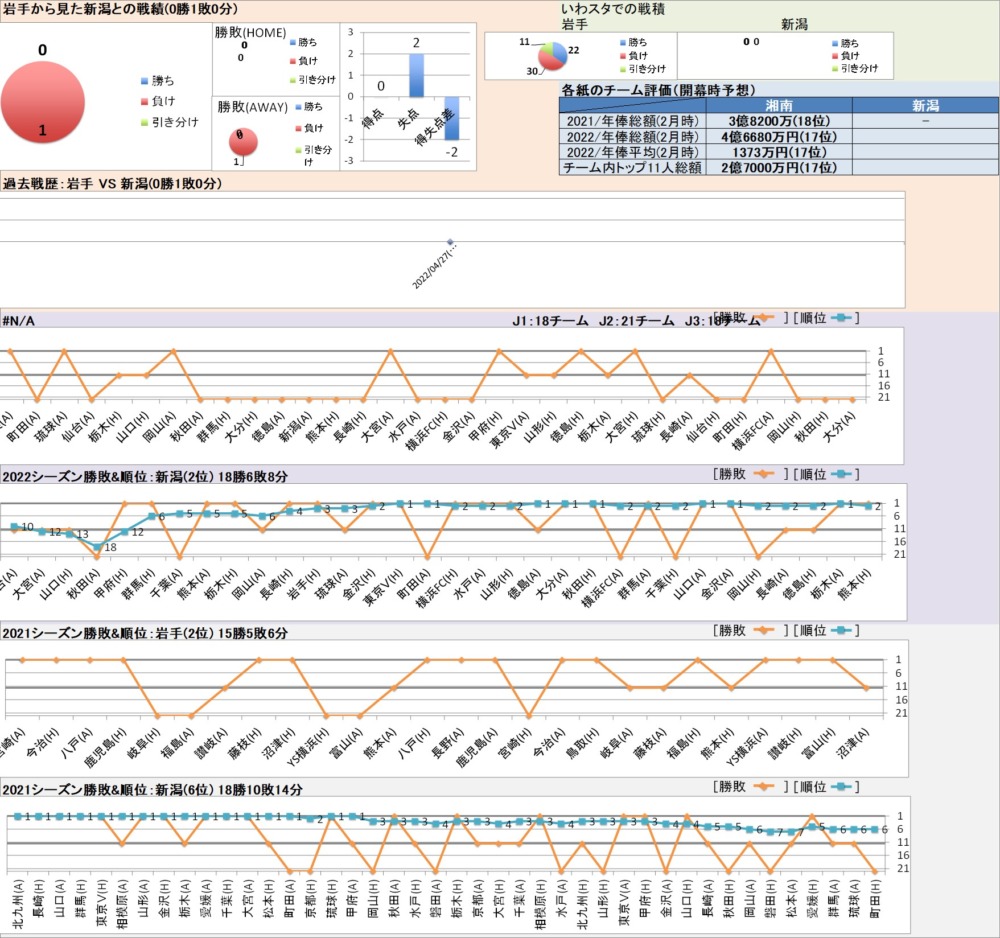Click the 2022/年俸平均(2月時) row label

click(633, 152)
